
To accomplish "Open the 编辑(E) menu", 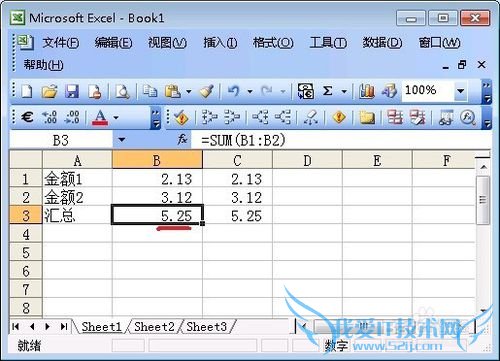I will click(113, 43).
